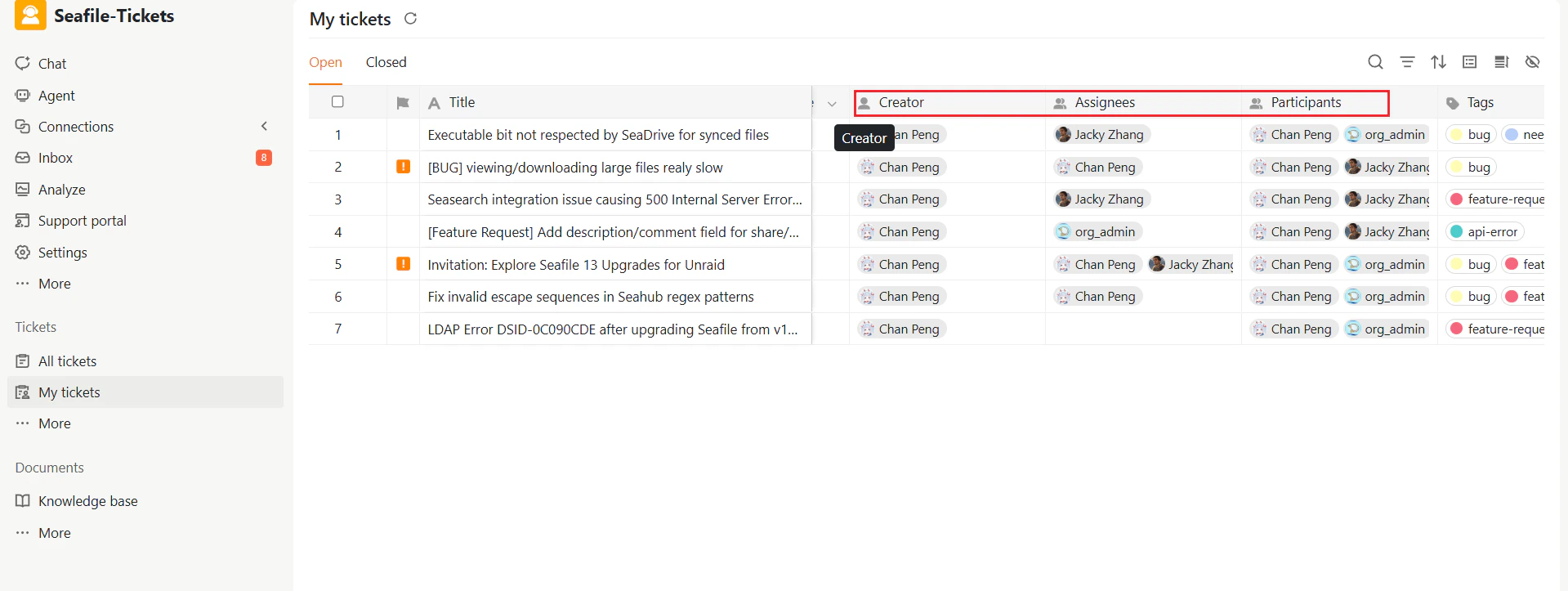
Task: Click the Tags column header
Action: 1490,102
